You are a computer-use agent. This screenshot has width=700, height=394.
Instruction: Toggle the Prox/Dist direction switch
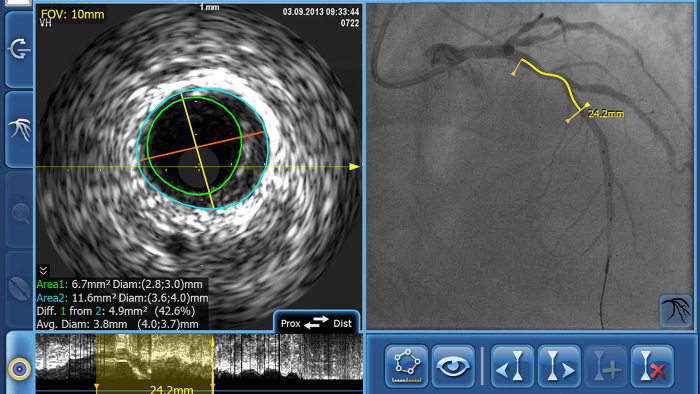pyautogui.click(x=317, y=323)
